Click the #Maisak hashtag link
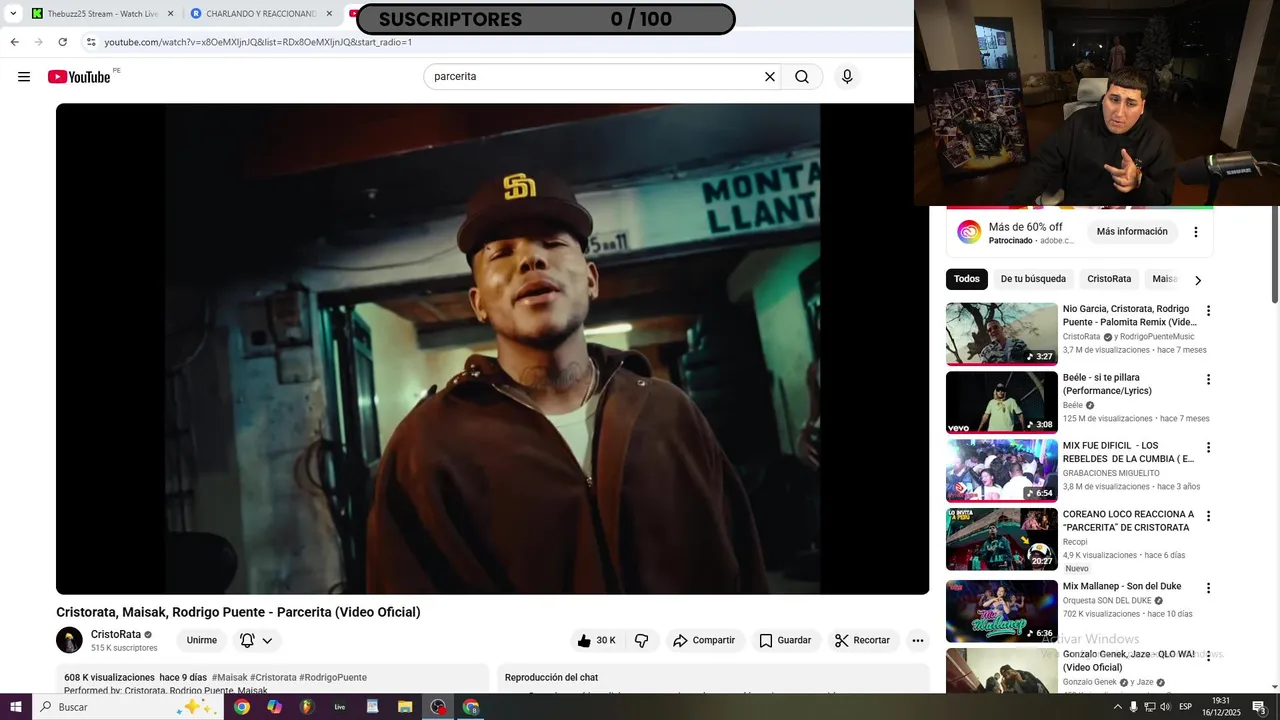The image size is (1280, 720). pos(229,677)
